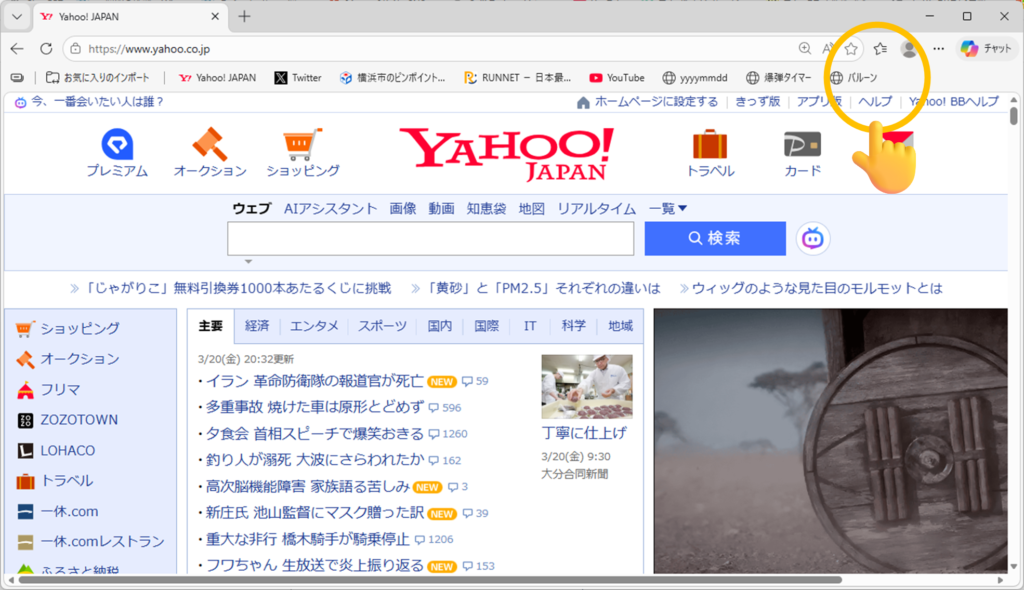Open the Yahoo Shopping cart icon
This screenshot has width=1024, height=590.
tap(302, 144)
